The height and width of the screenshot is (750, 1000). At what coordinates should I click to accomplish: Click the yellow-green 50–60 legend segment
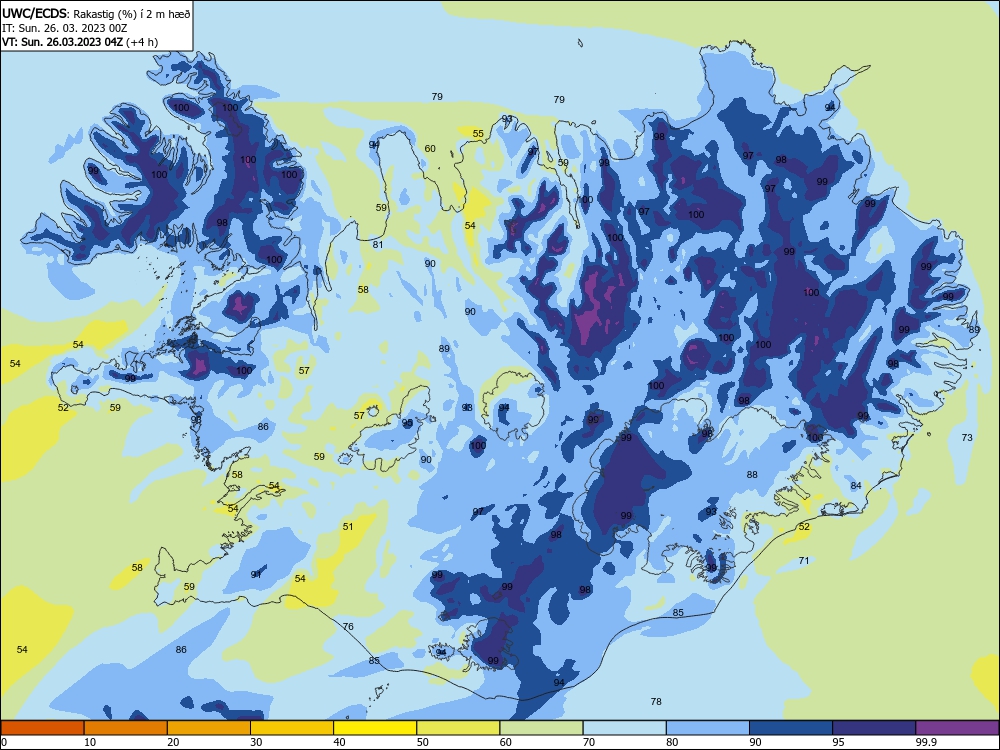pyautogui.click(x=458, y=728)
